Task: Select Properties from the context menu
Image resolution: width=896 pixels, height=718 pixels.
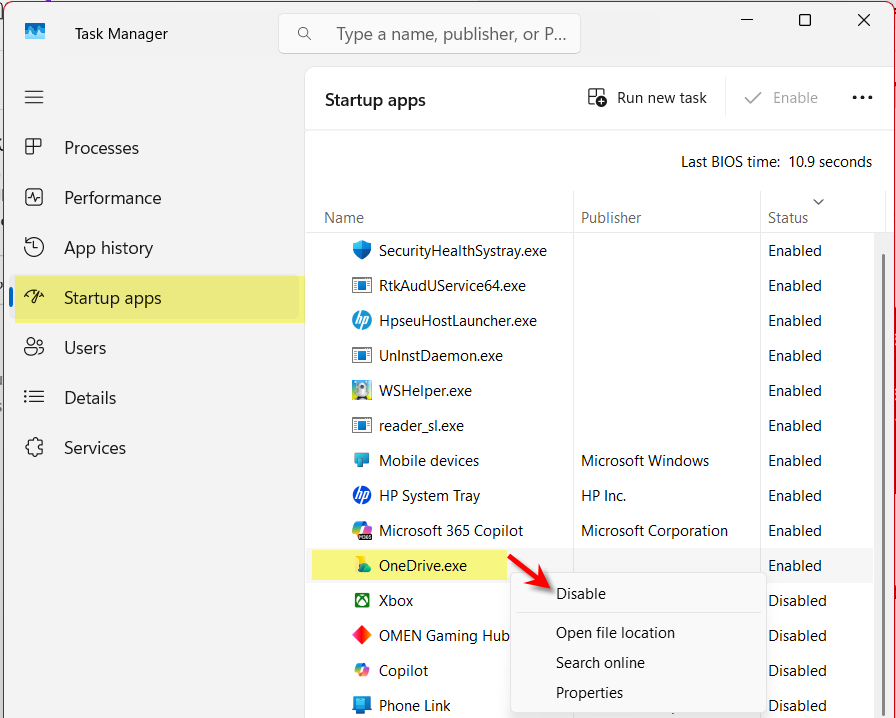Action: click(589, 693)
